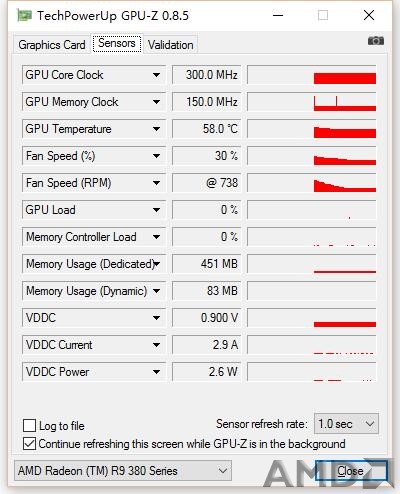
Task: Open the Sensor refresh rate combo box
Action: [346, 424]
